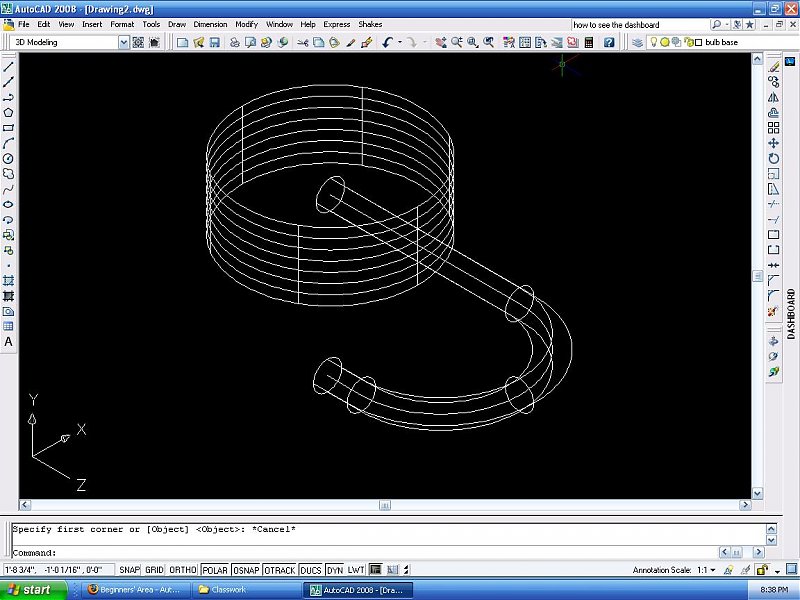Toggle OTRACK in status bar

coord(280,570)
